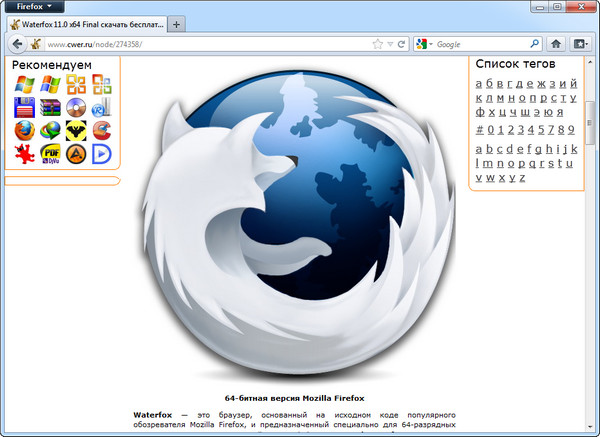Click the '#' tag link
This screenshot has height=437, width=600.
[x=479, y=129]
